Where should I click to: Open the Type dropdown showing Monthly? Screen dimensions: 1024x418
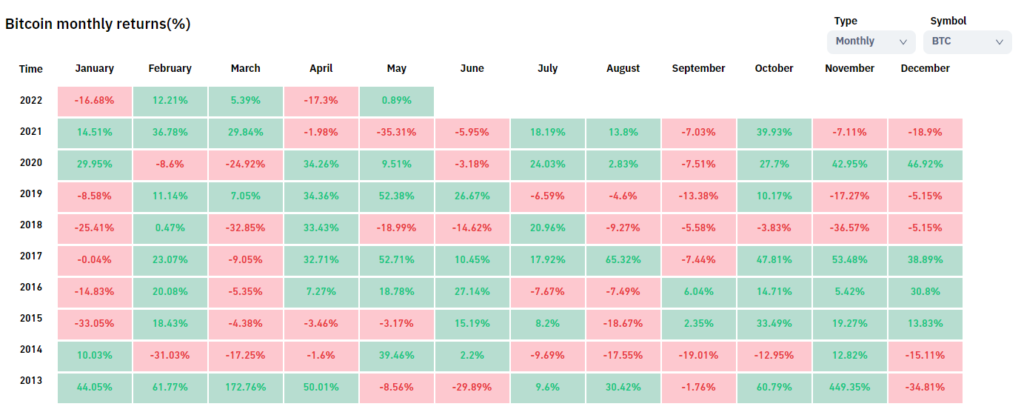[x=871, y=41]
